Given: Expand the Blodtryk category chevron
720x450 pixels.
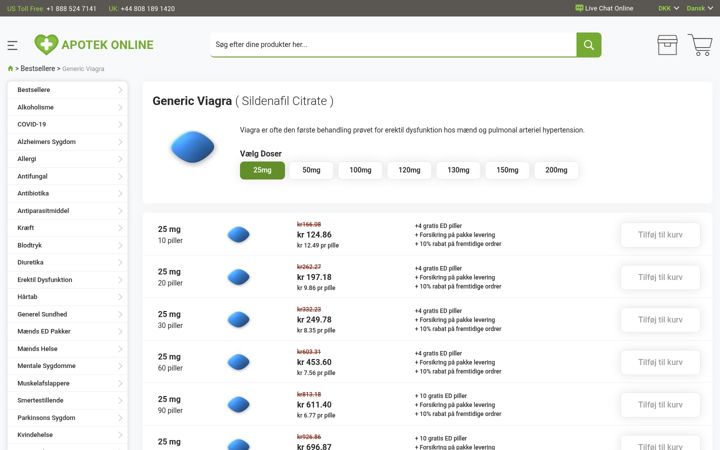Looking at the screenshot, I should [120, 245].
